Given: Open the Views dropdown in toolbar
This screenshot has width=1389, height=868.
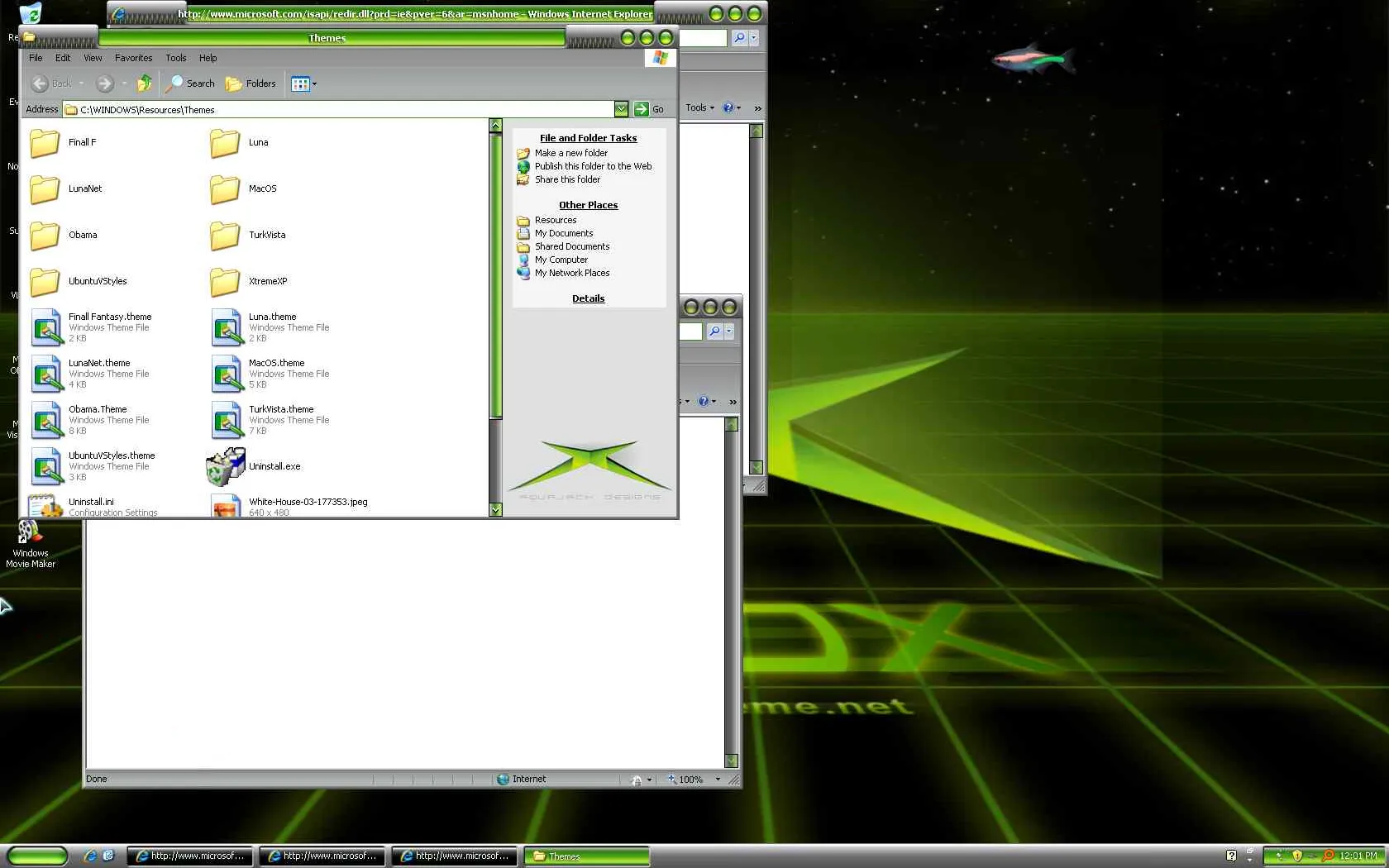Looking at the screenshot, I should click(x=303, y=83).
